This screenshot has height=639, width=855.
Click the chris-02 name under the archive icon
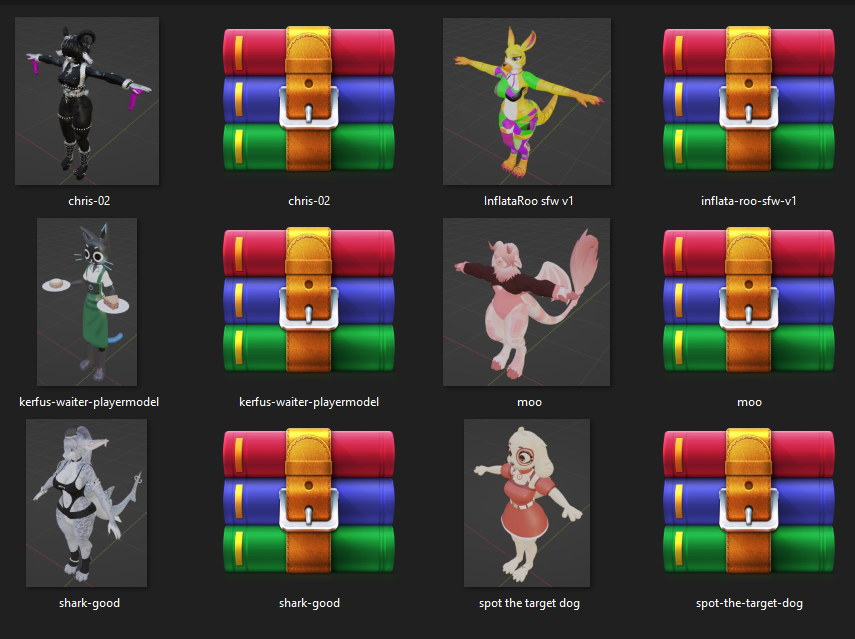(309, 201)
